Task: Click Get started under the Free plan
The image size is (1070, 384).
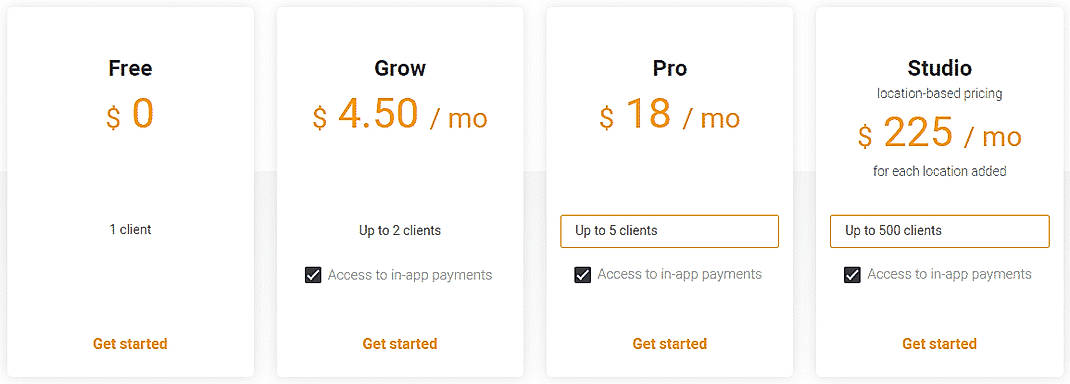Action: pos(130,344)
